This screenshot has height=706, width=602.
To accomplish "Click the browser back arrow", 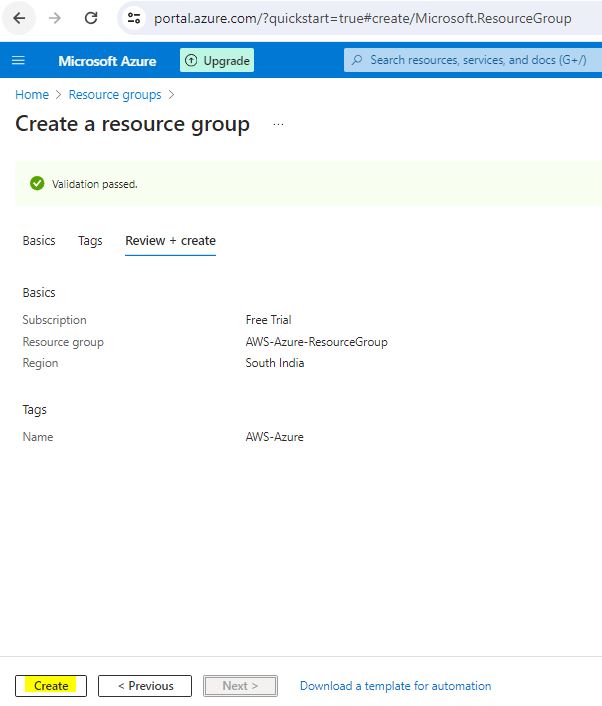I will click(x=20, y=18).
